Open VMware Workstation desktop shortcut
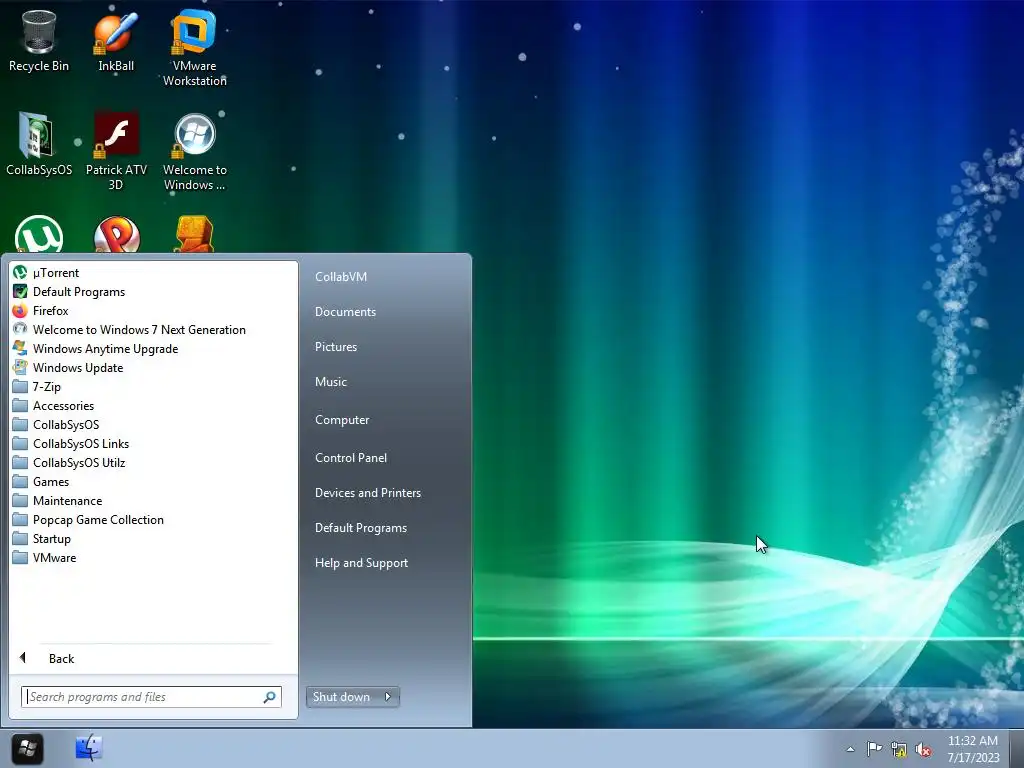Viewport: 1024px width, 768px height. pos(194,48)
